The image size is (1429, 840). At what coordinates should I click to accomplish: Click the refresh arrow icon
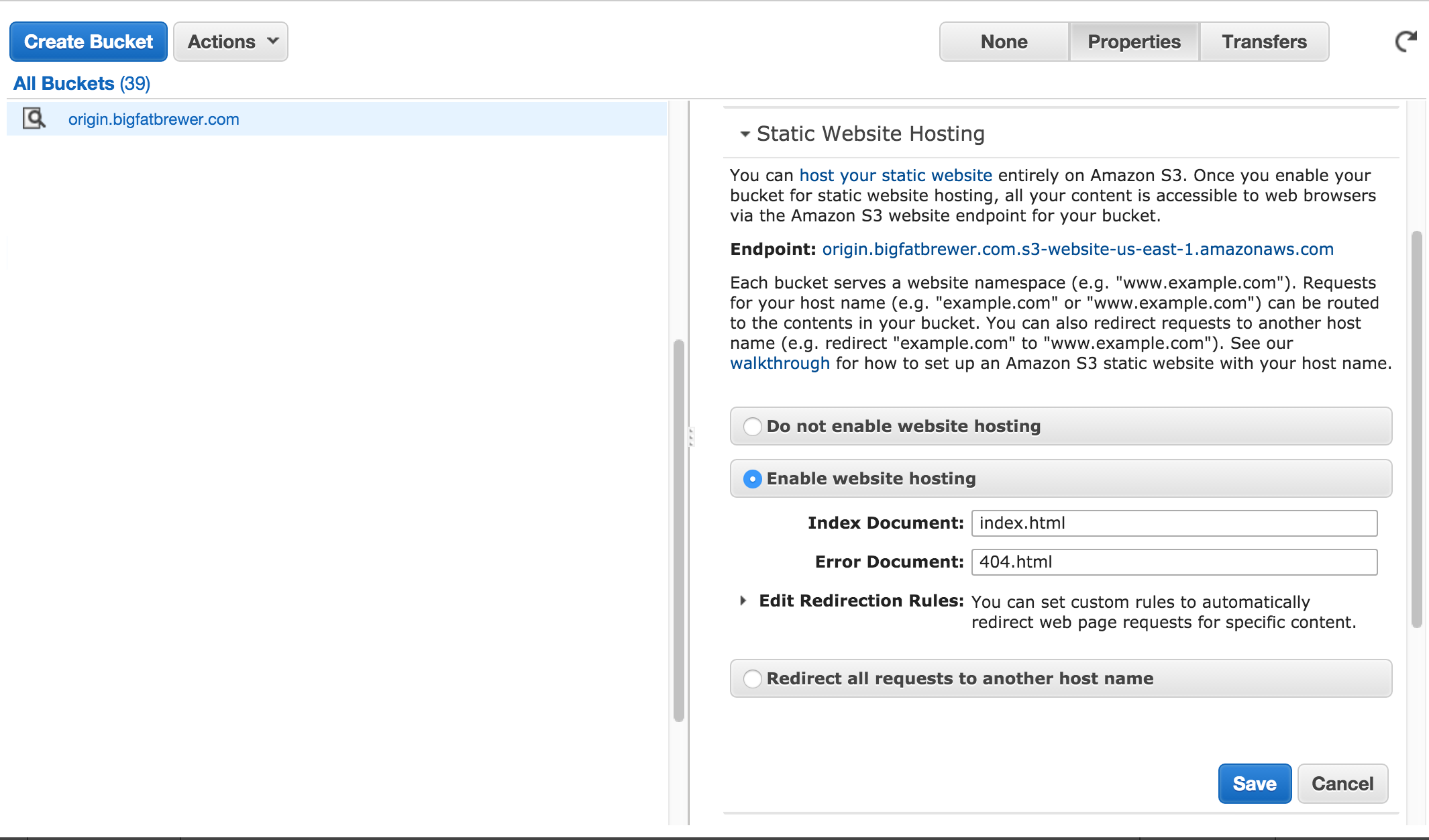pyautogui.click(x=1406, y=42)
